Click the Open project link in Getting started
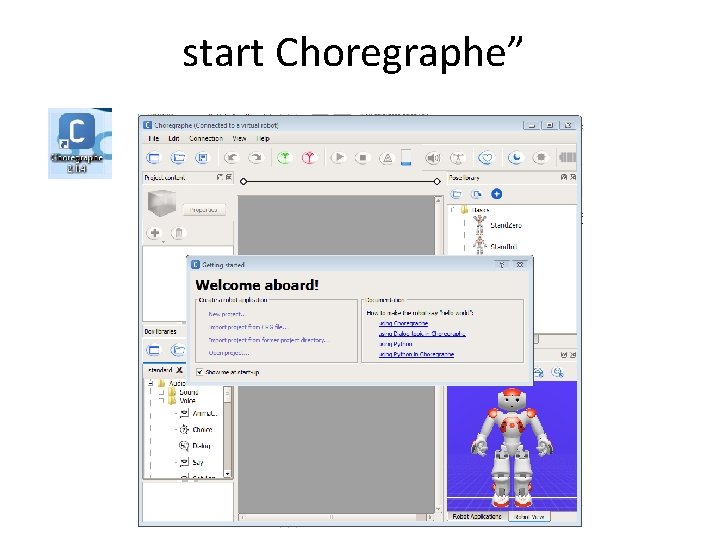Screen dimensions: 720x540 click(x=229, y=353)
